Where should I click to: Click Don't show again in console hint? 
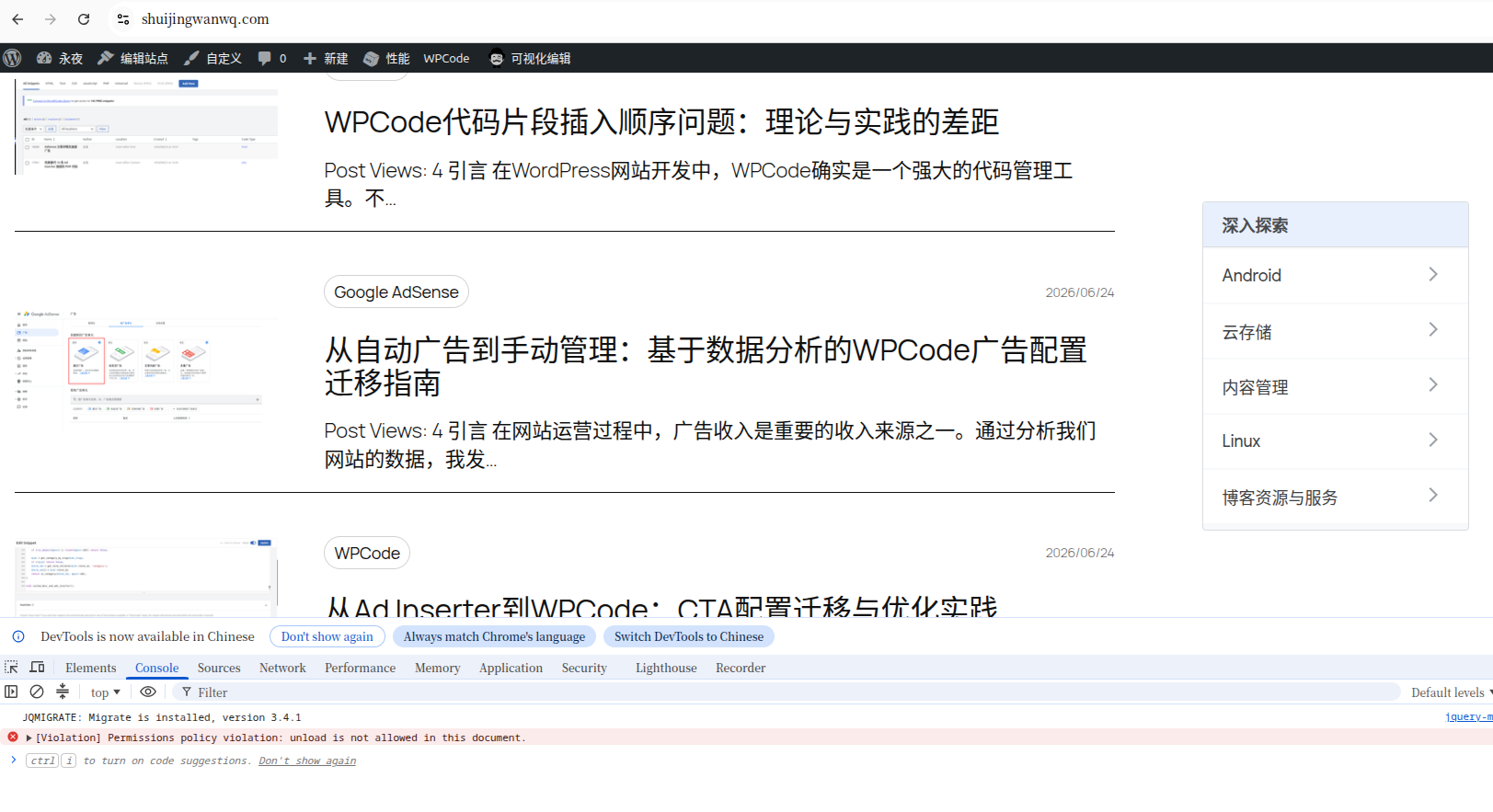click(307, 761)
